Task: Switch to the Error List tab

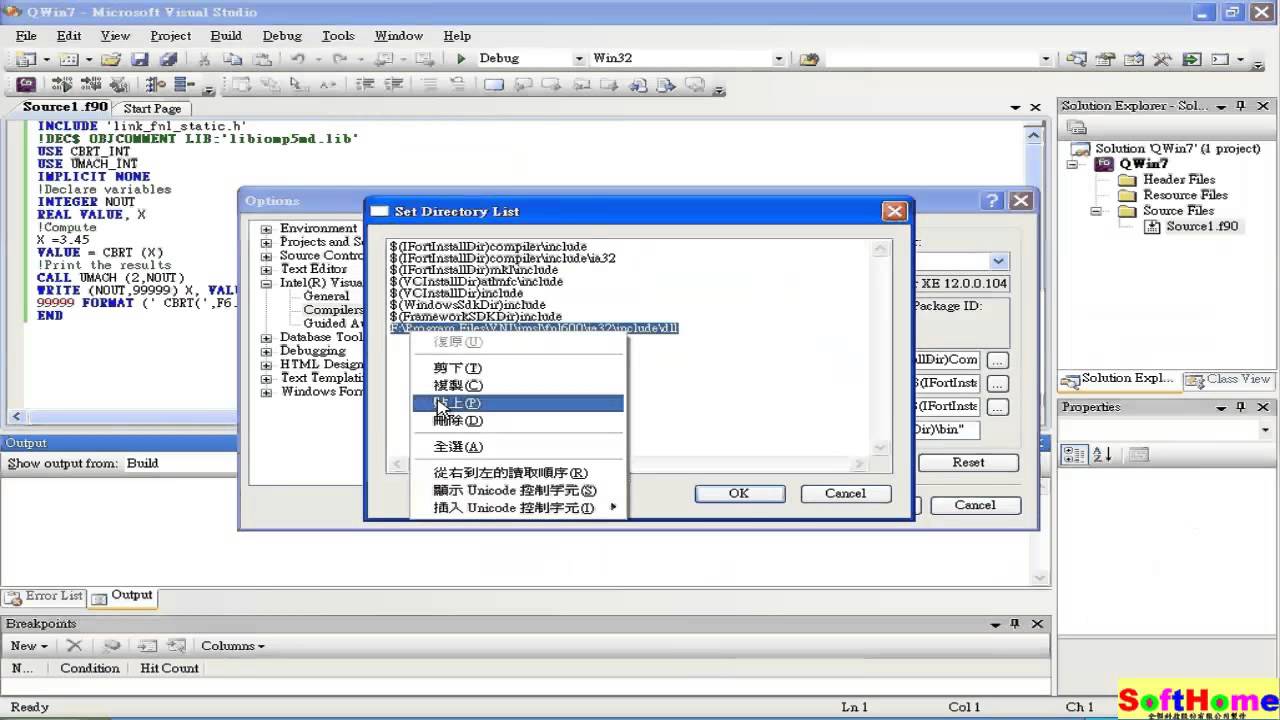Action: 45,596
